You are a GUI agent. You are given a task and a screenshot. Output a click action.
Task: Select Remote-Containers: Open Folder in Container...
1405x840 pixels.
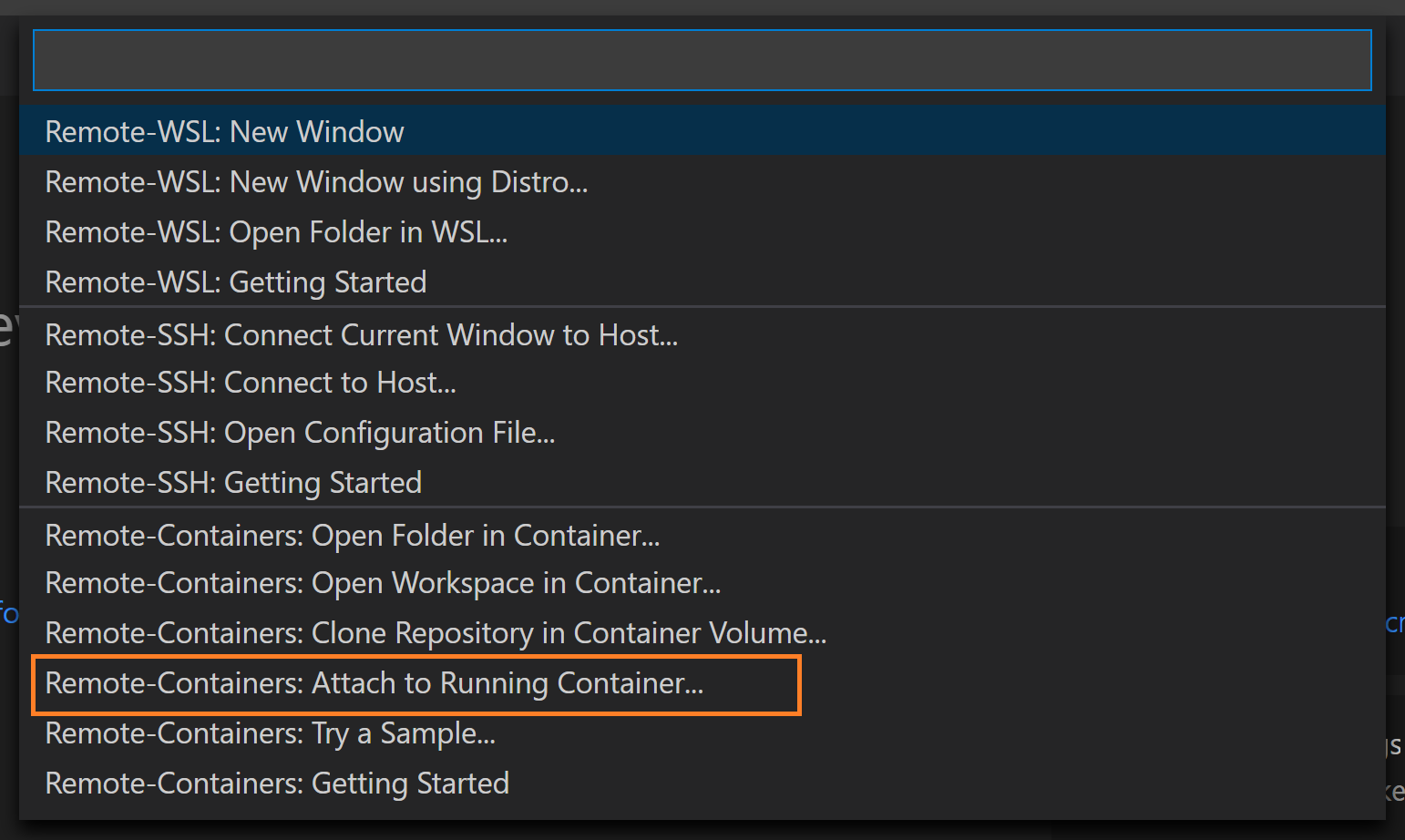point(702,535)
